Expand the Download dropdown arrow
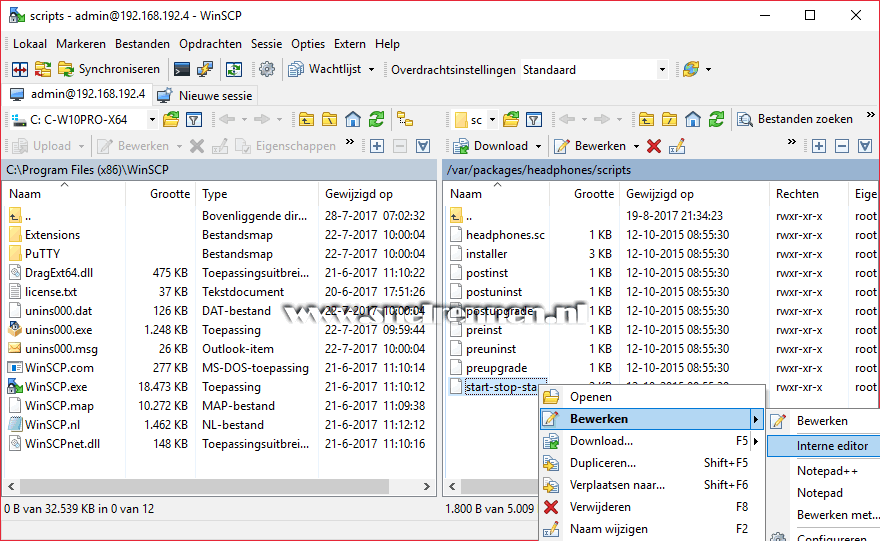The width and height of the screenshot is (880, 541). click(538, 146)
